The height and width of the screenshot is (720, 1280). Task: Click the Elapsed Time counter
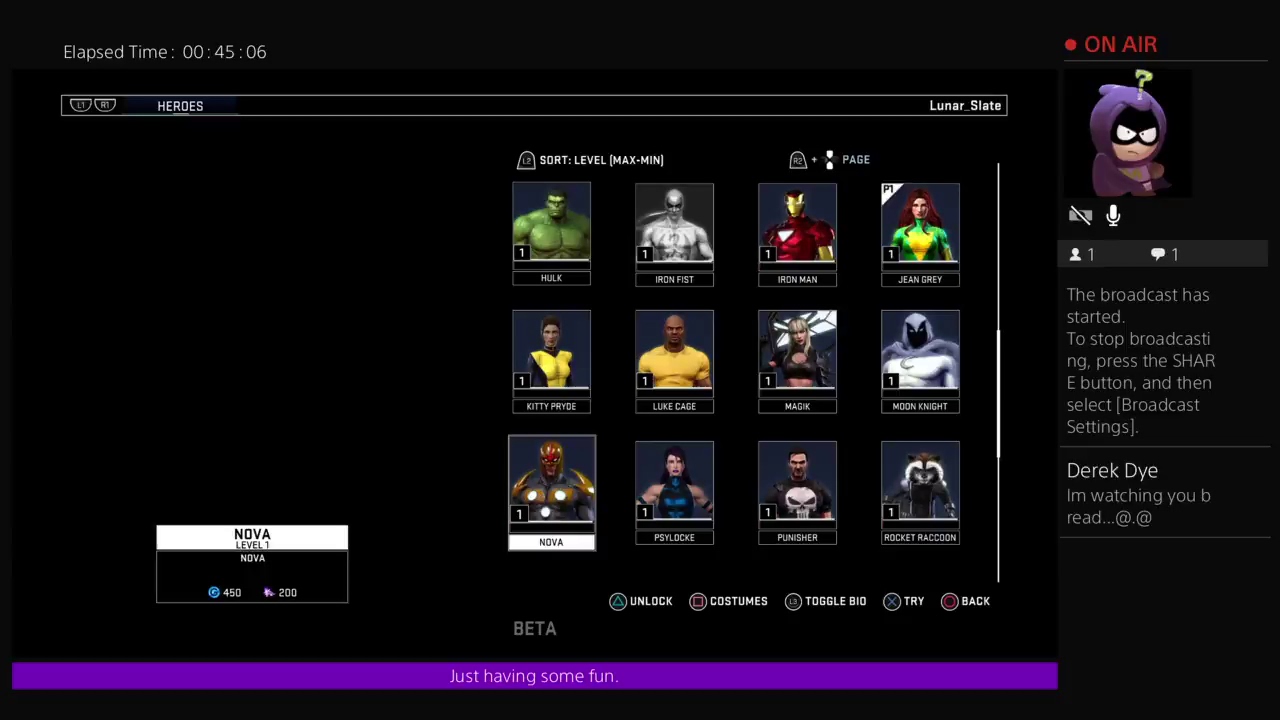pos(165,52)
